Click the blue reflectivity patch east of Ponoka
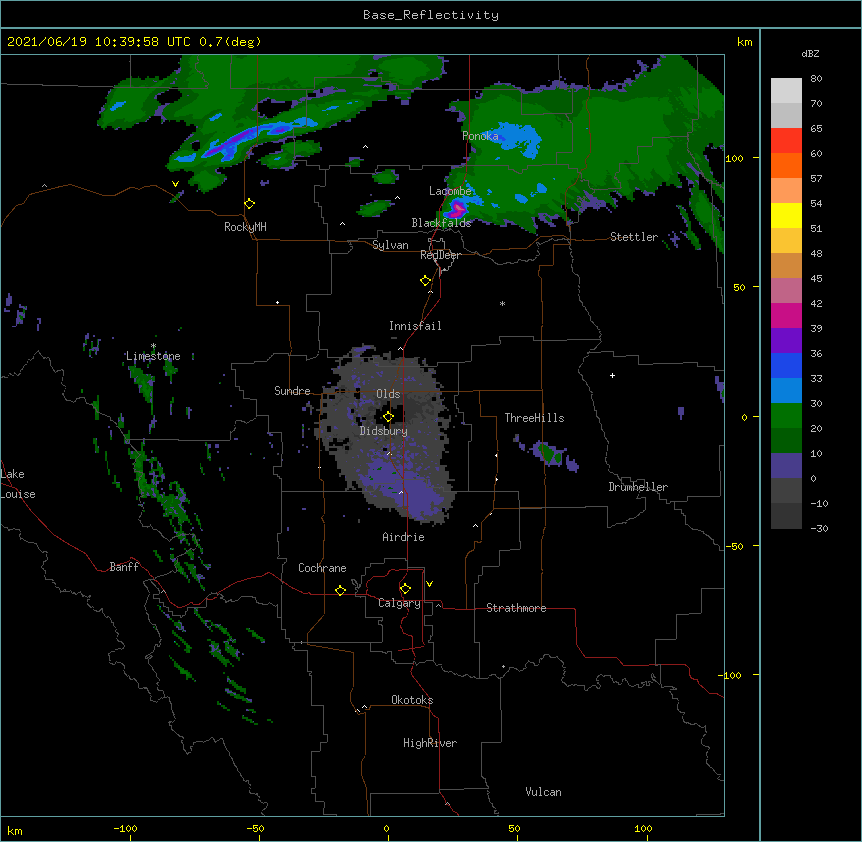The height and width of the screenshot is (842, 862). [517, 138]
